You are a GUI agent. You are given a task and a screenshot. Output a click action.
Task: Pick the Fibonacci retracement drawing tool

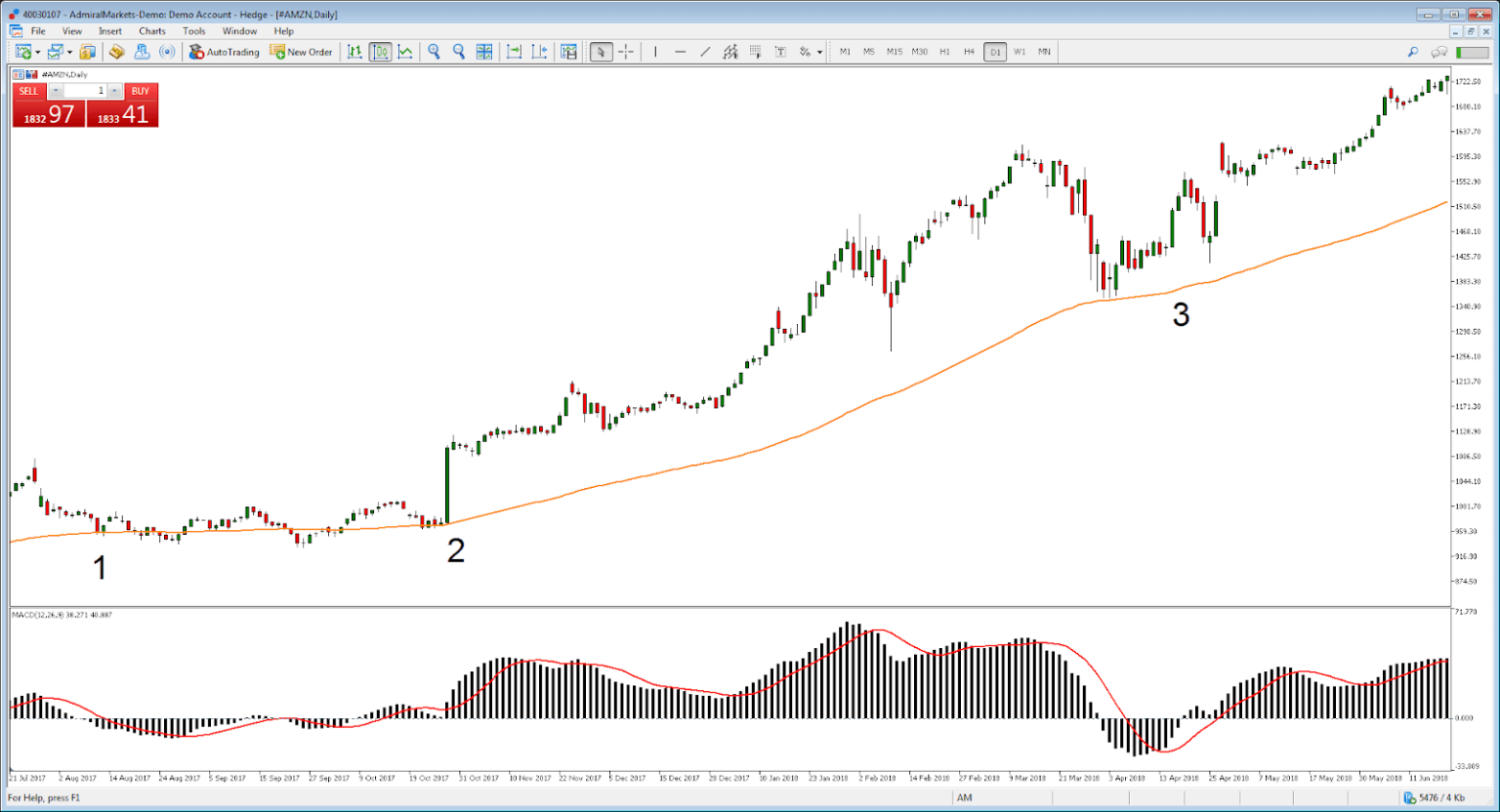pyautogui.click(x=730, y=52)
